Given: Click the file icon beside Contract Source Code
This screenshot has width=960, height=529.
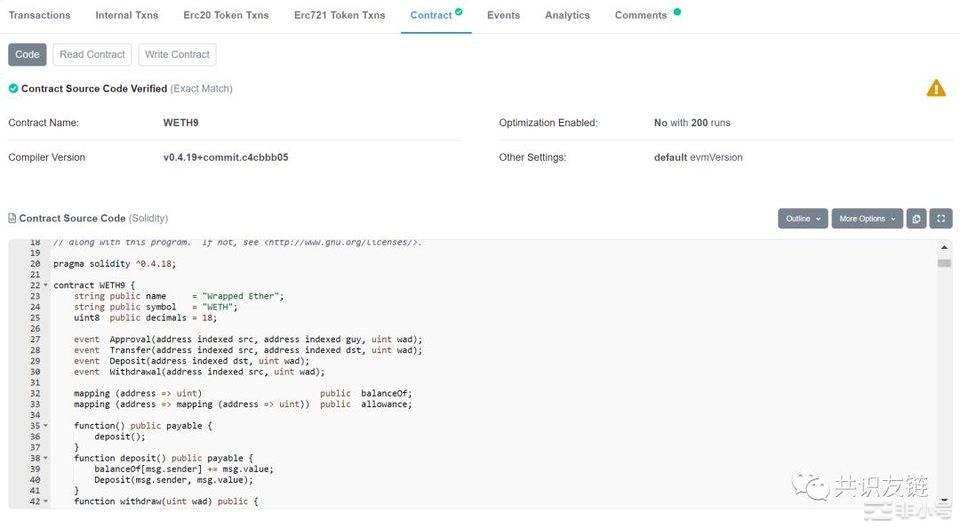Looking at the screenshot, I should coord(12,218).
